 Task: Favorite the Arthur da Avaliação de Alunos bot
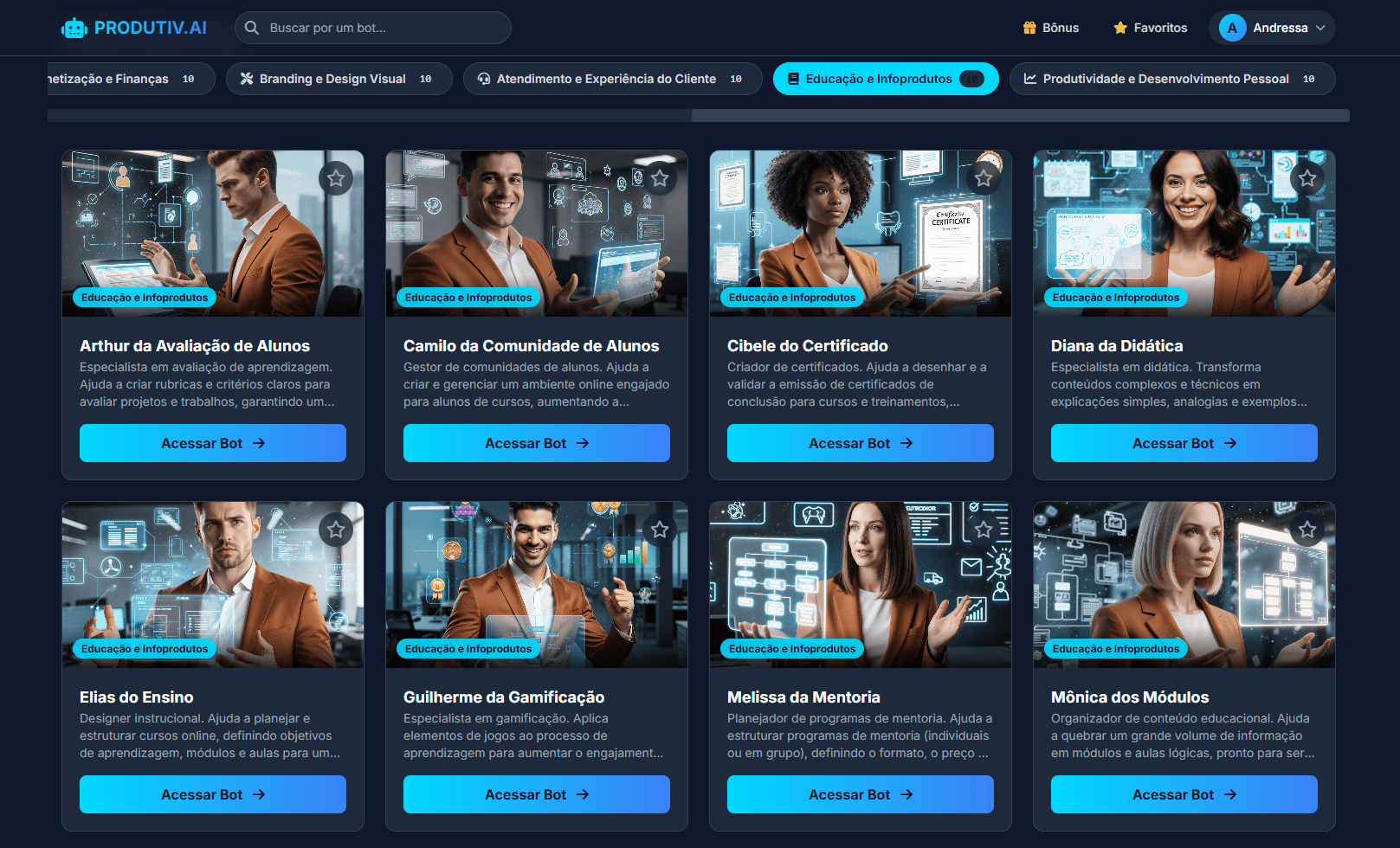click(x=336, y=178)
